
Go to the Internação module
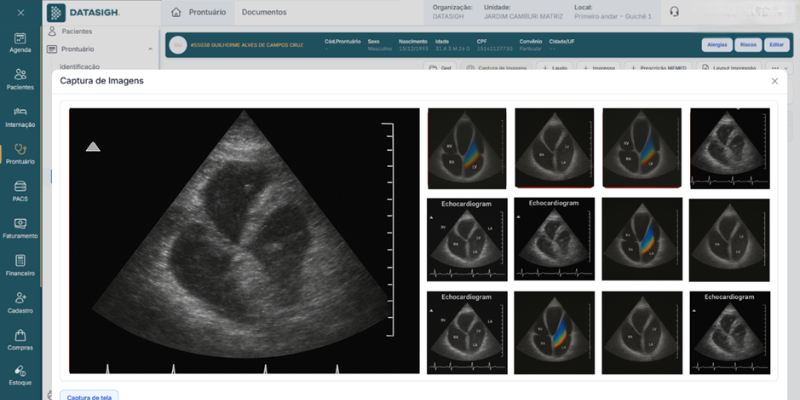20,117
